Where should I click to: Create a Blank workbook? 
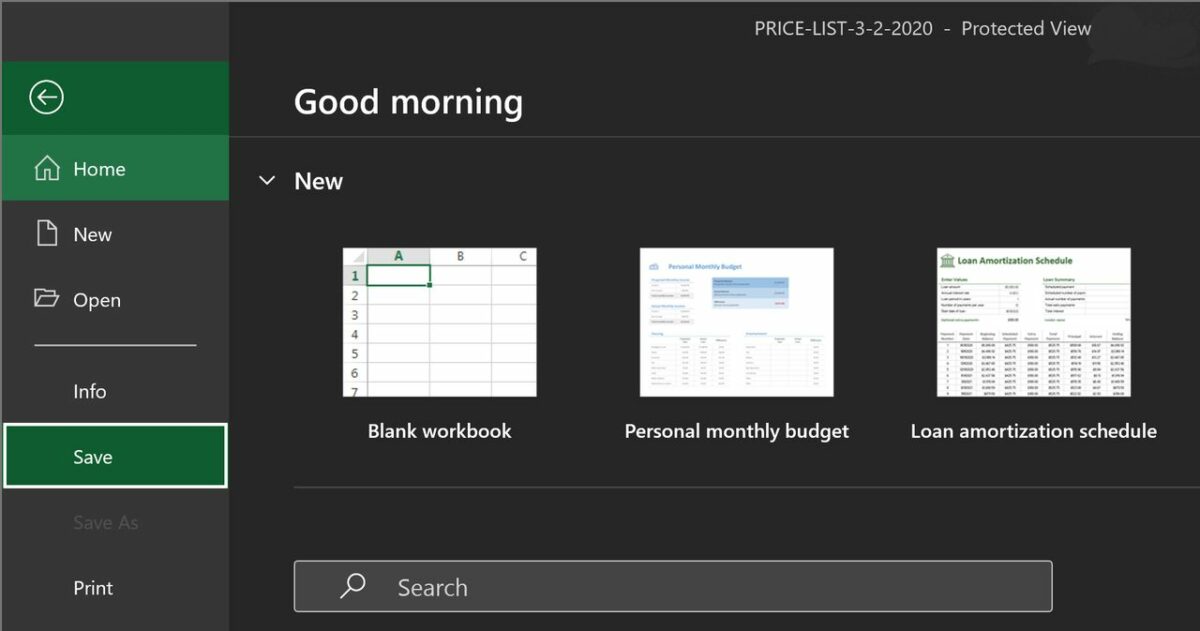(x=439, y=321)
